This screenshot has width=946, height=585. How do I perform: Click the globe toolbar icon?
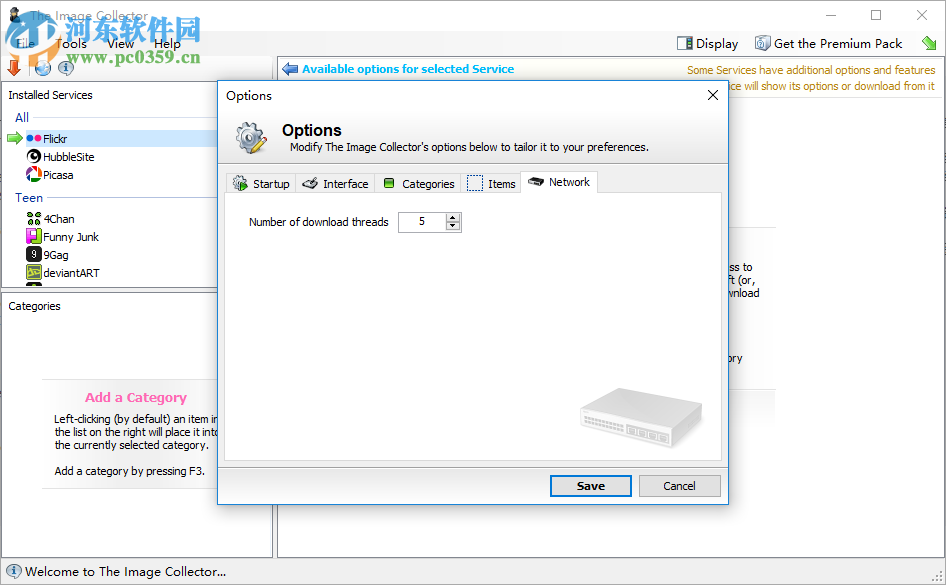(42, 68)
